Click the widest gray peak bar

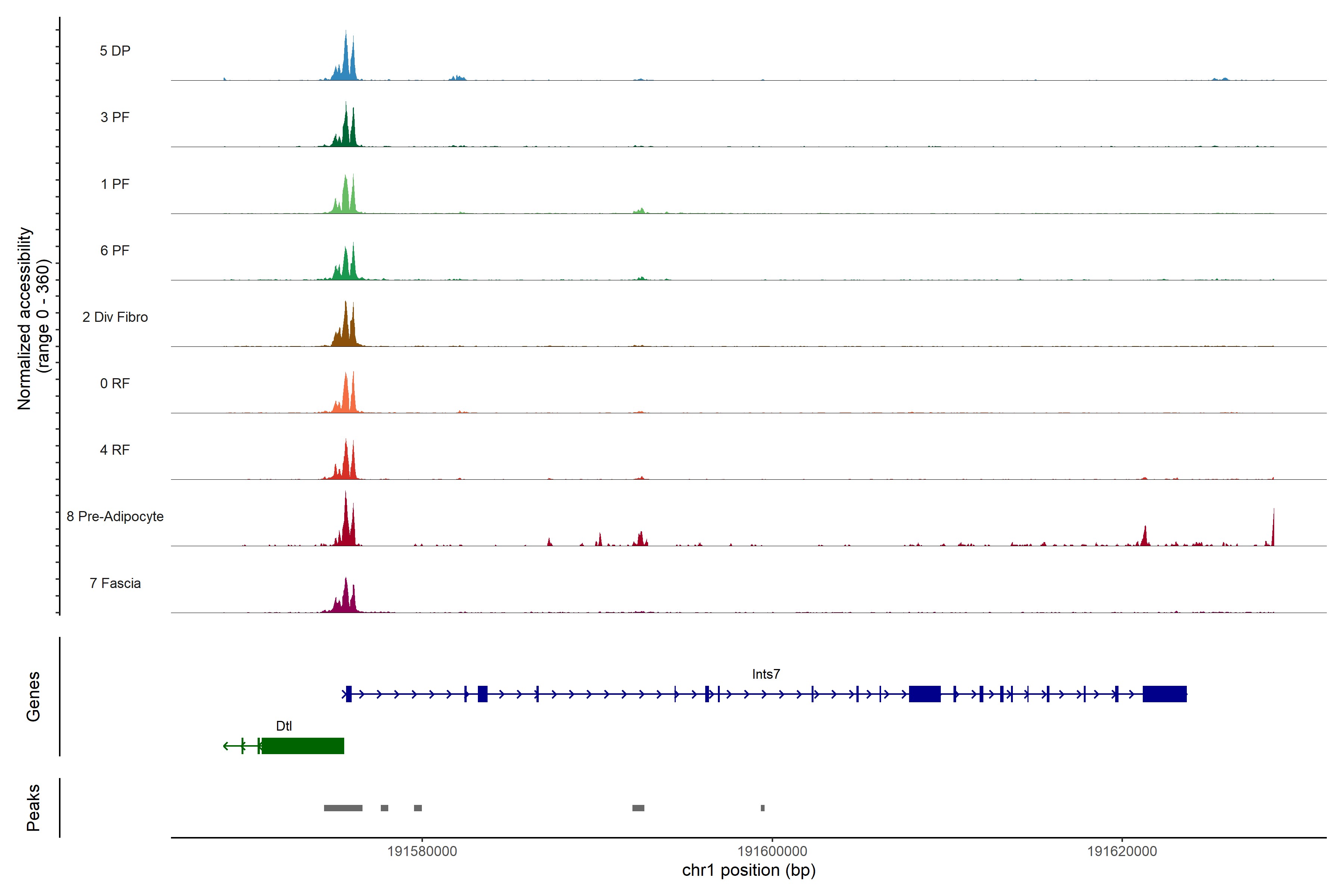coord(343,808)
